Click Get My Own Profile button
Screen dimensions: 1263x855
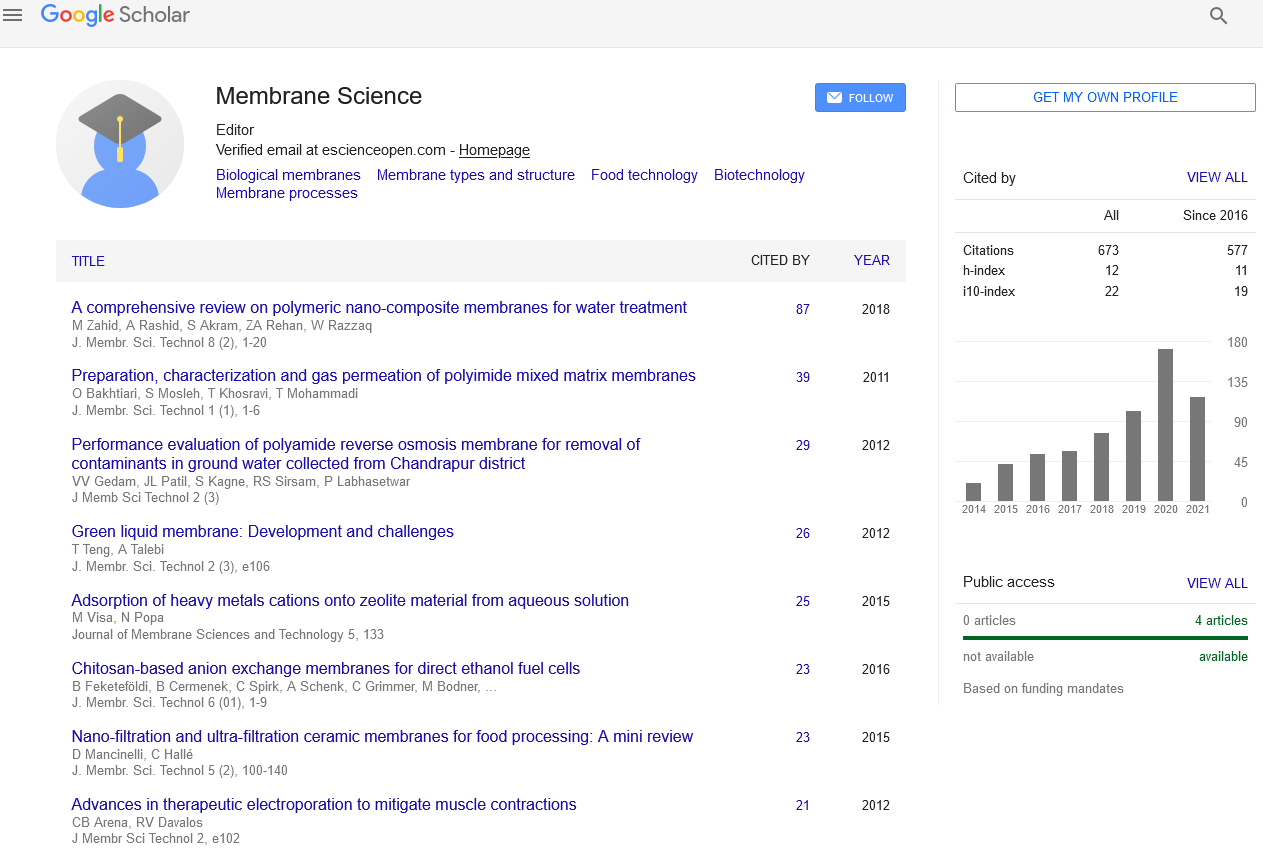tap(1105, 97)
